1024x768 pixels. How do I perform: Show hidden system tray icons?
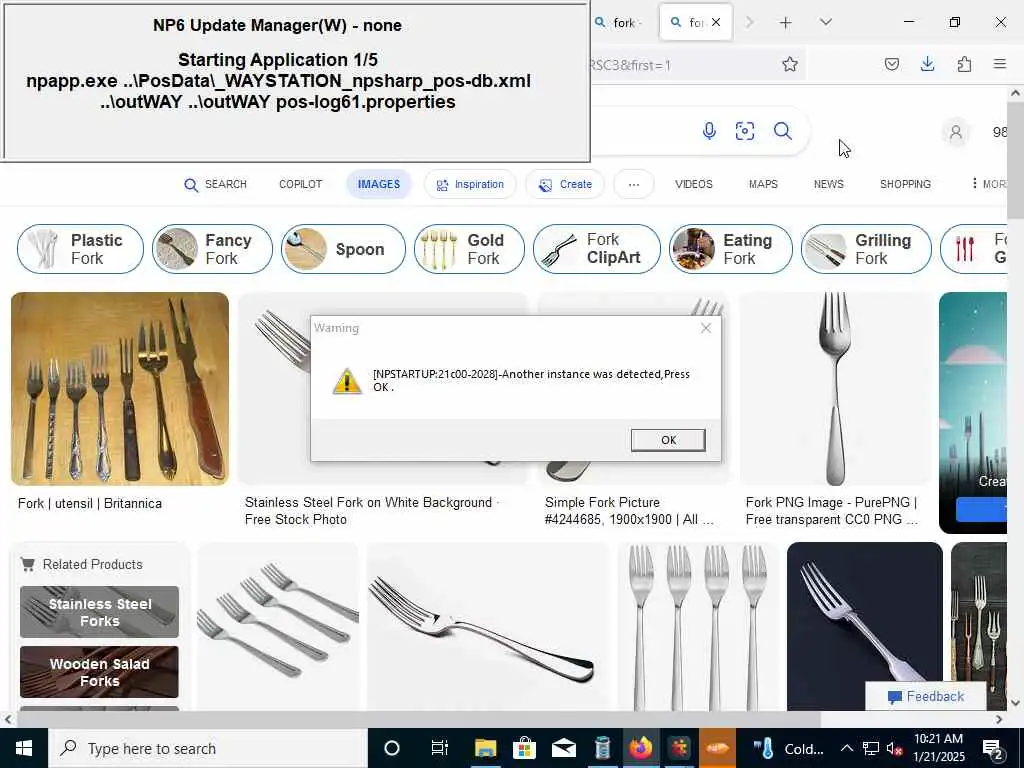[x=846, y=748]
